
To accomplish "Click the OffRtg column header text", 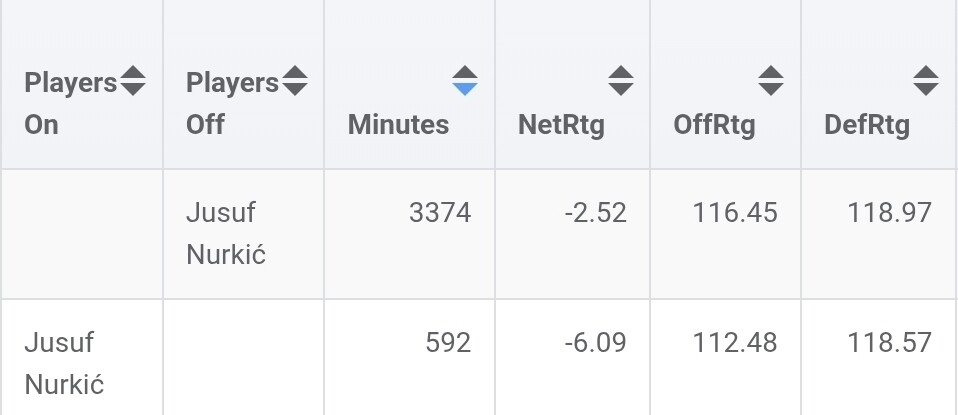I will click(x=714, y=125).
